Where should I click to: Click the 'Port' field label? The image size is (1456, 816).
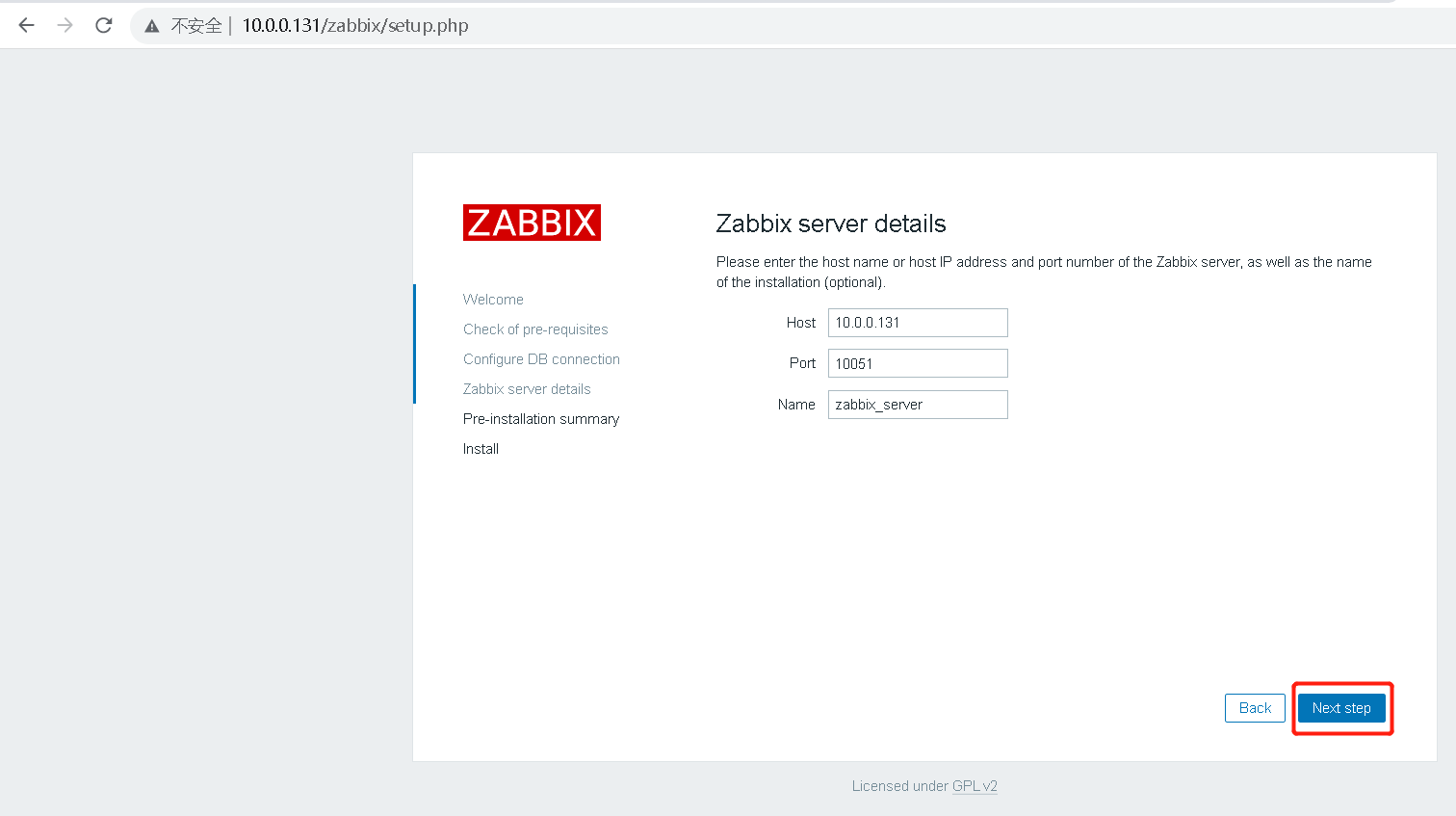(x=802, y=363)
